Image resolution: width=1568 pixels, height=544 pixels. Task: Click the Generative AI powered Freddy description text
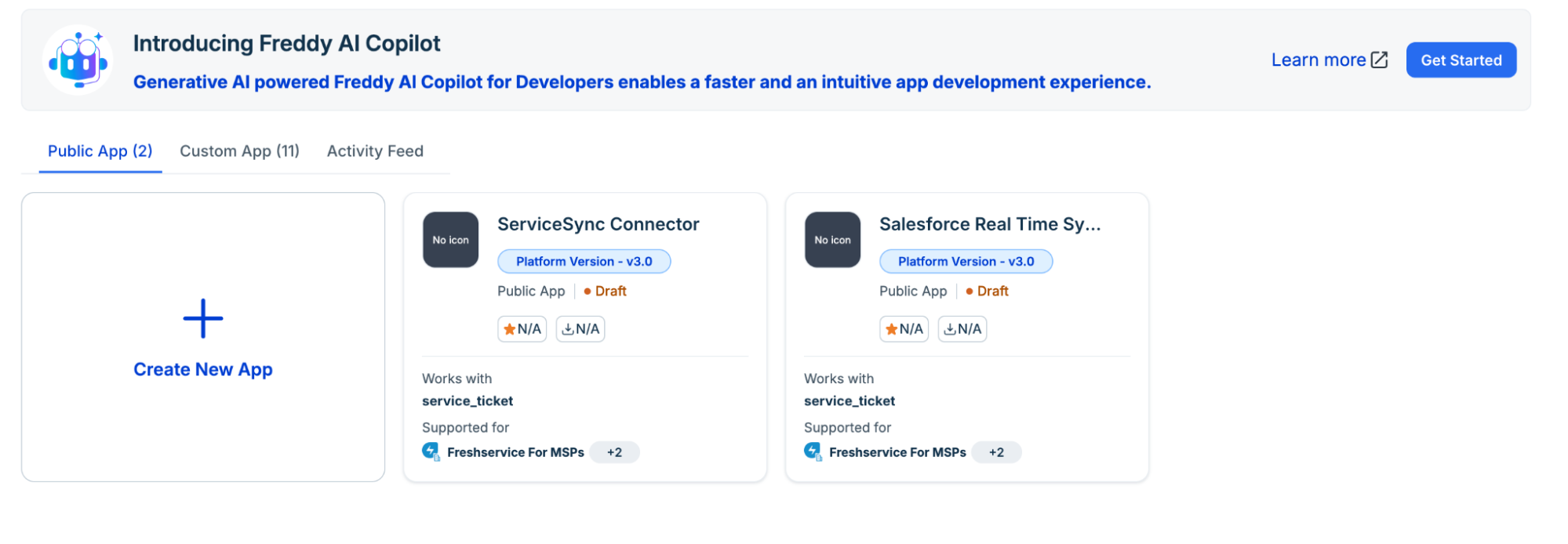[642, 82]
